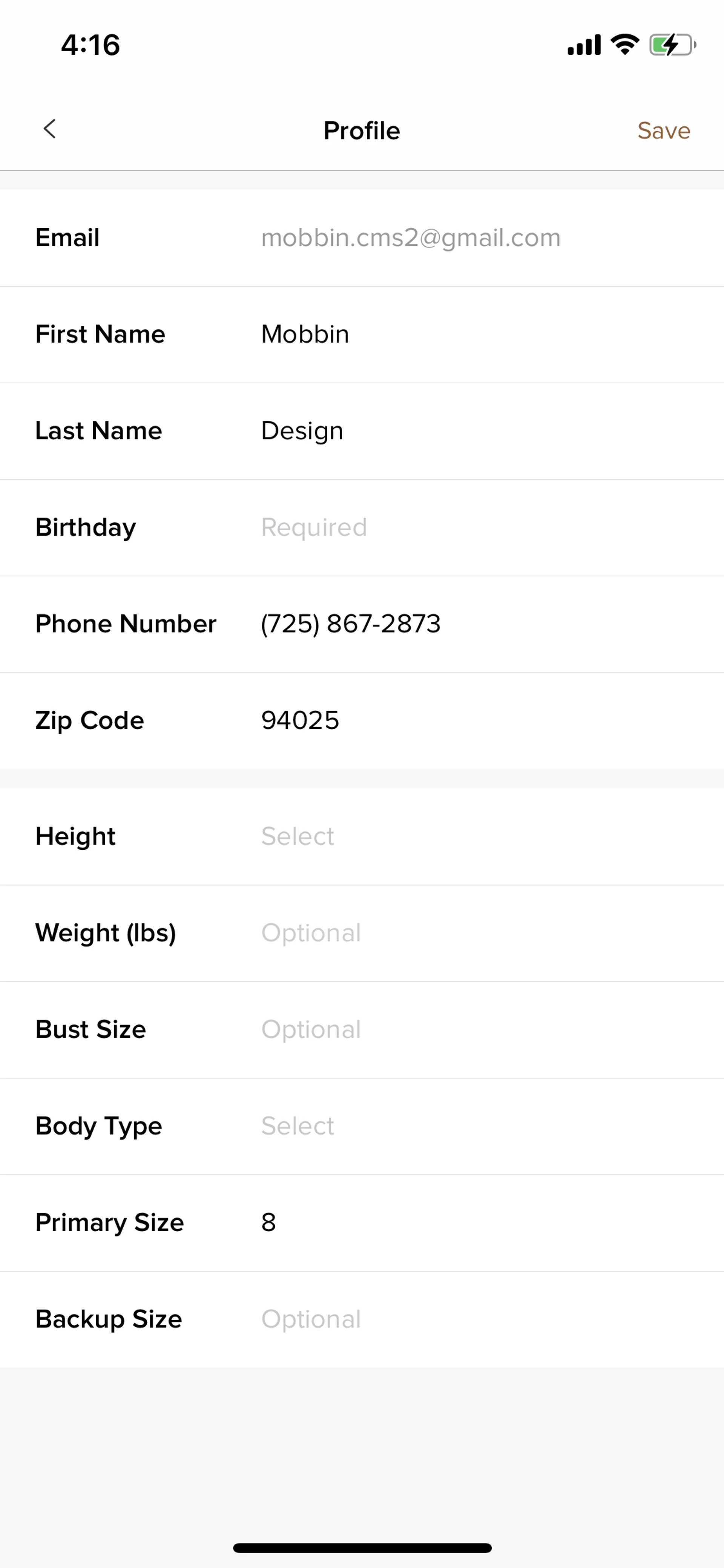Open the Backup Size optional field
724x1568 pixels.
click(x=311, y=1319)
